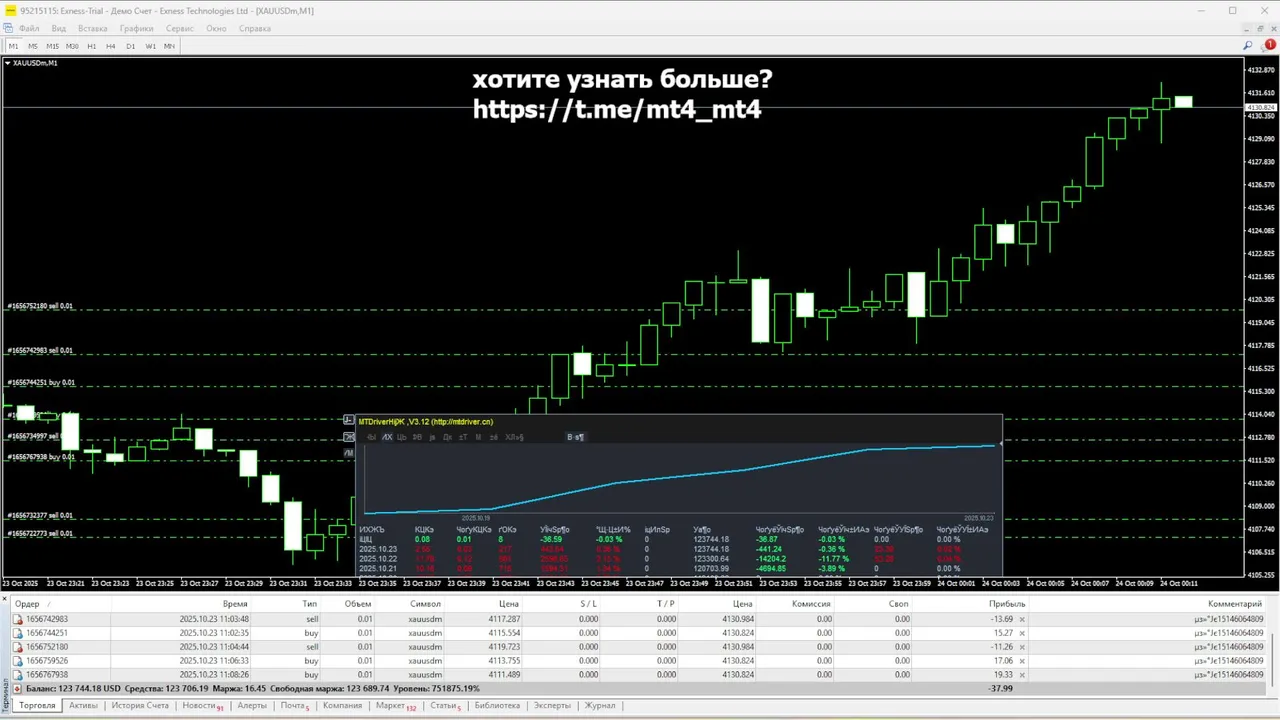The width and height of the screenshot is (1280, 720).
Task: Open the Маркет tab
Action: pyautogui.click(x=395, y=706)
